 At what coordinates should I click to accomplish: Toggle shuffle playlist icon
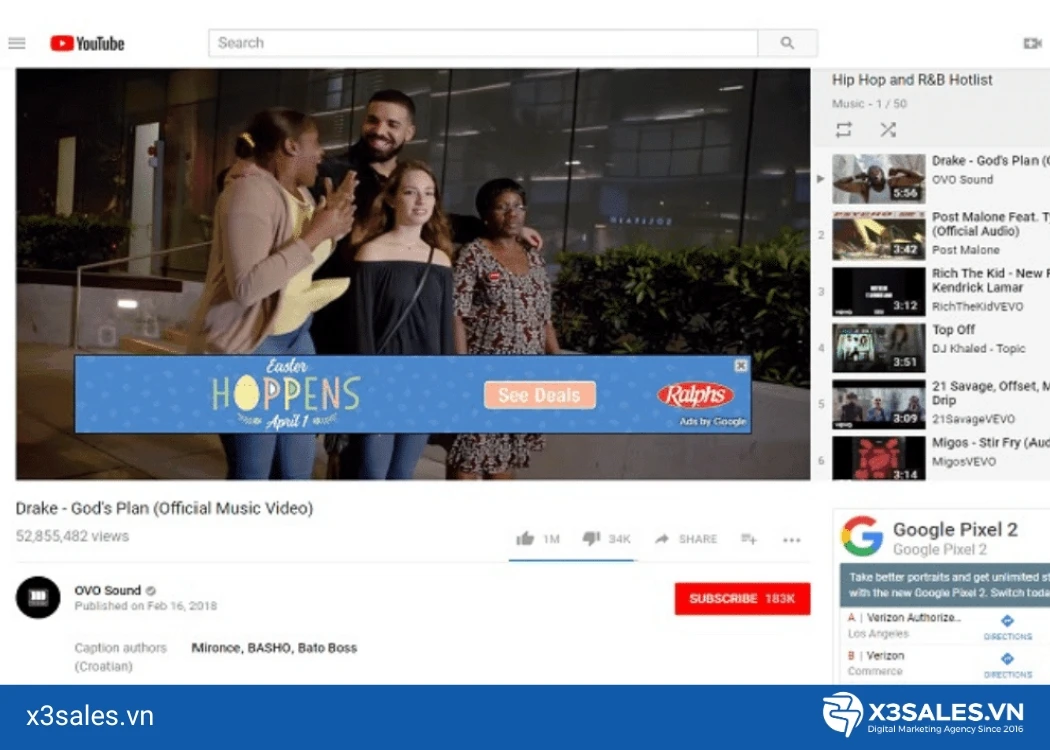(888, 130)
